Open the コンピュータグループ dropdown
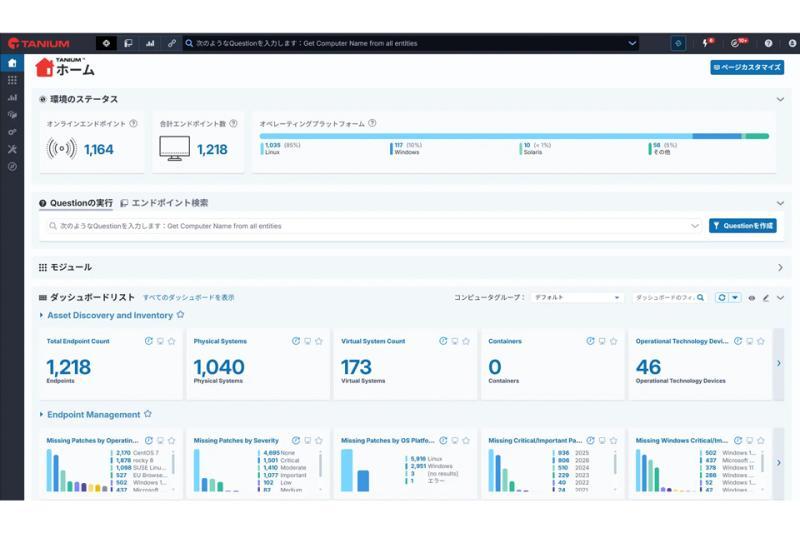Viewport: 800px width, 533px height. tap(576, 297)
